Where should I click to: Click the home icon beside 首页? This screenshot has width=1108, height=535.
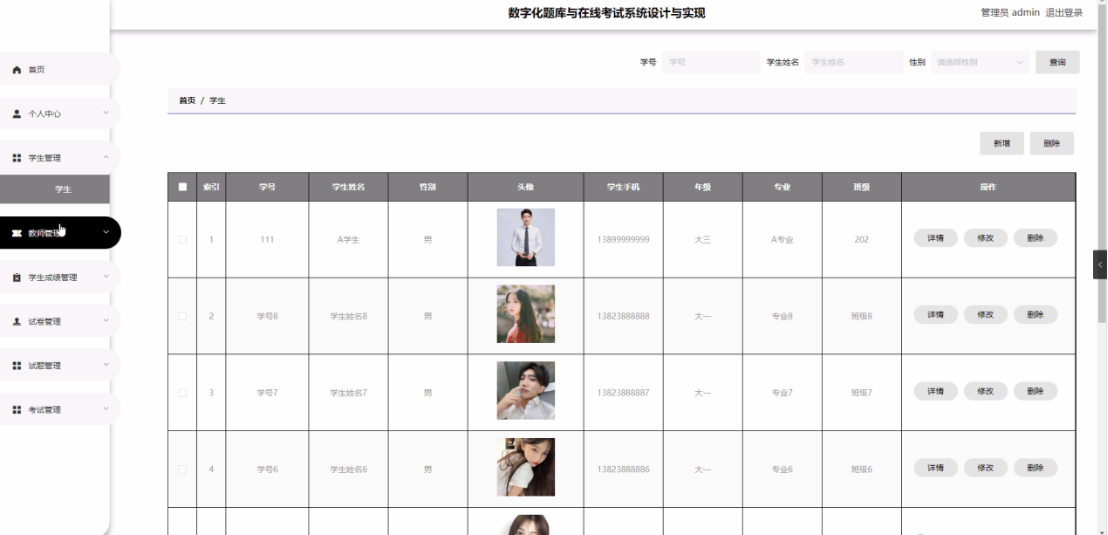point(17,70)
